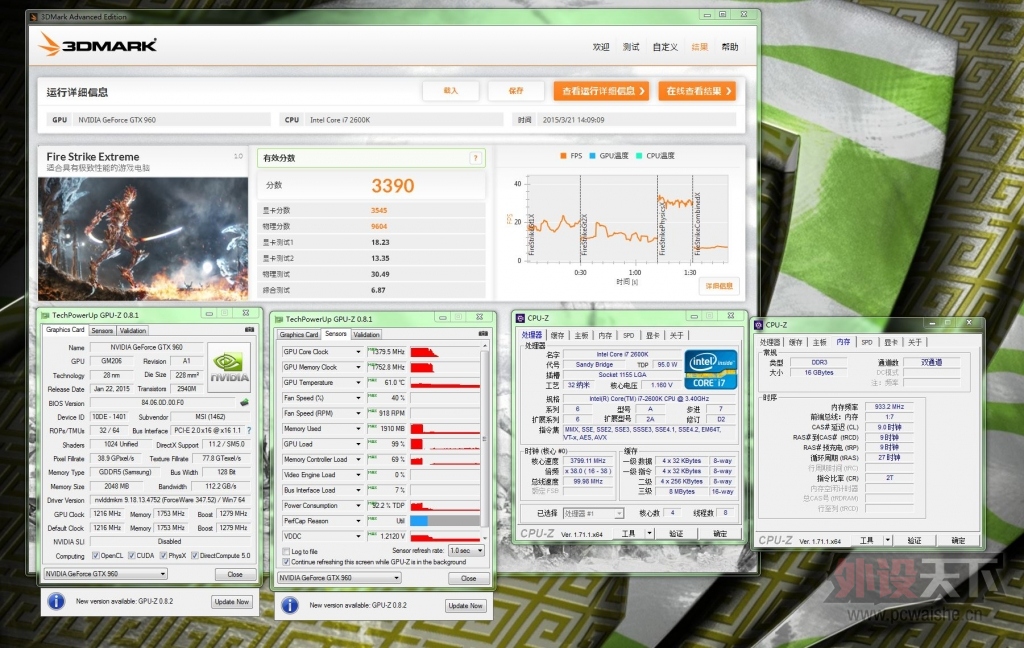
Task: Click GPU-Z Sensors vertical scrollbar
Action: [485, 442]
